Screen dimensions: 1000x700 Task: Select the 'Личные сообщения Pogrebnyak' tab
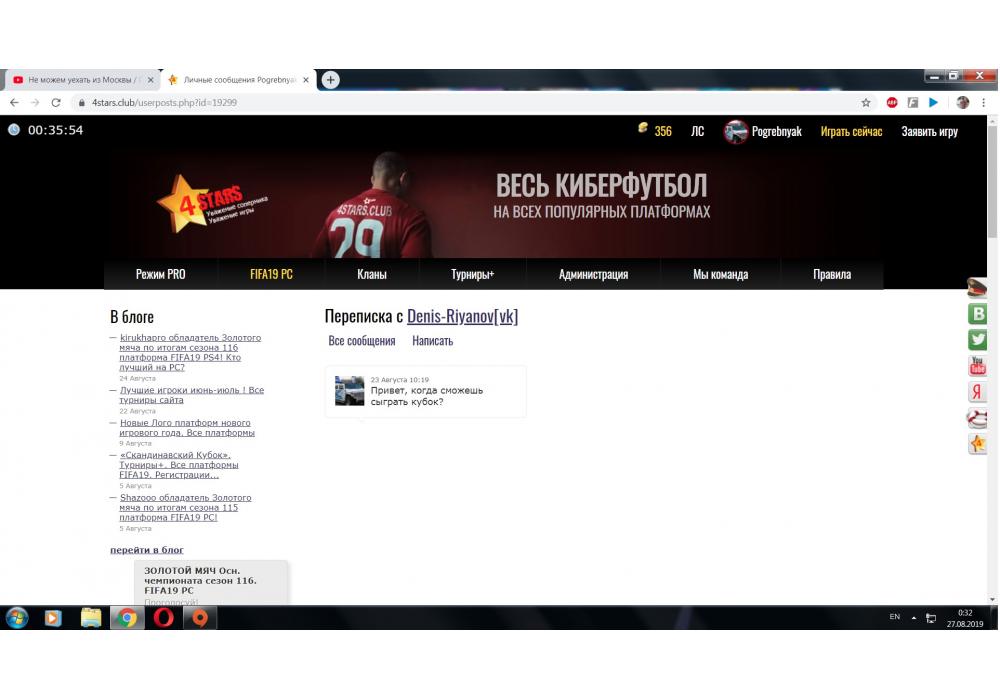click(x=238, y=80)
